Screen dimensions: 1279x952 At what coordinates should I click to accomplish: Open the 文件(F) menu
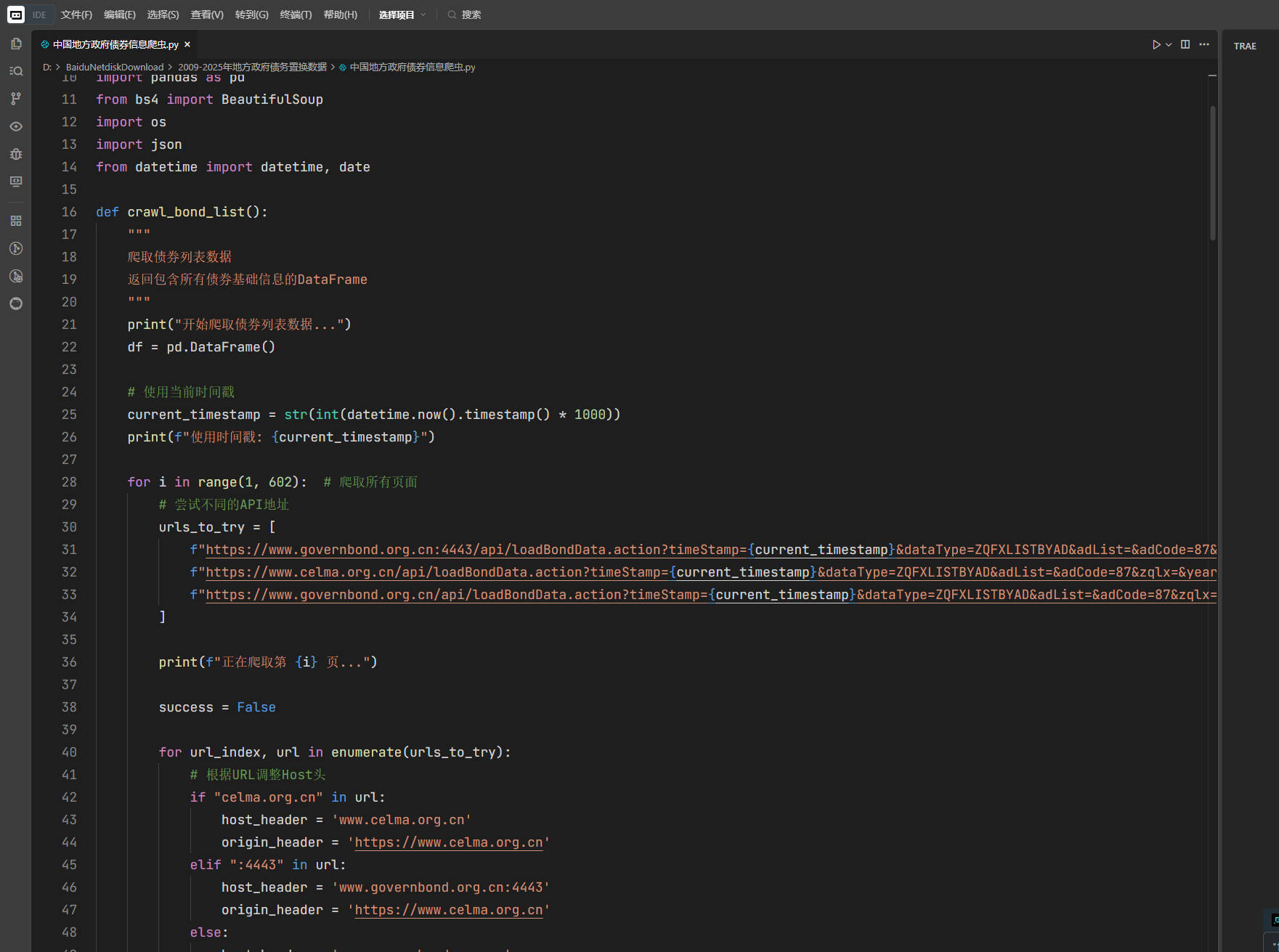[76, 15]
